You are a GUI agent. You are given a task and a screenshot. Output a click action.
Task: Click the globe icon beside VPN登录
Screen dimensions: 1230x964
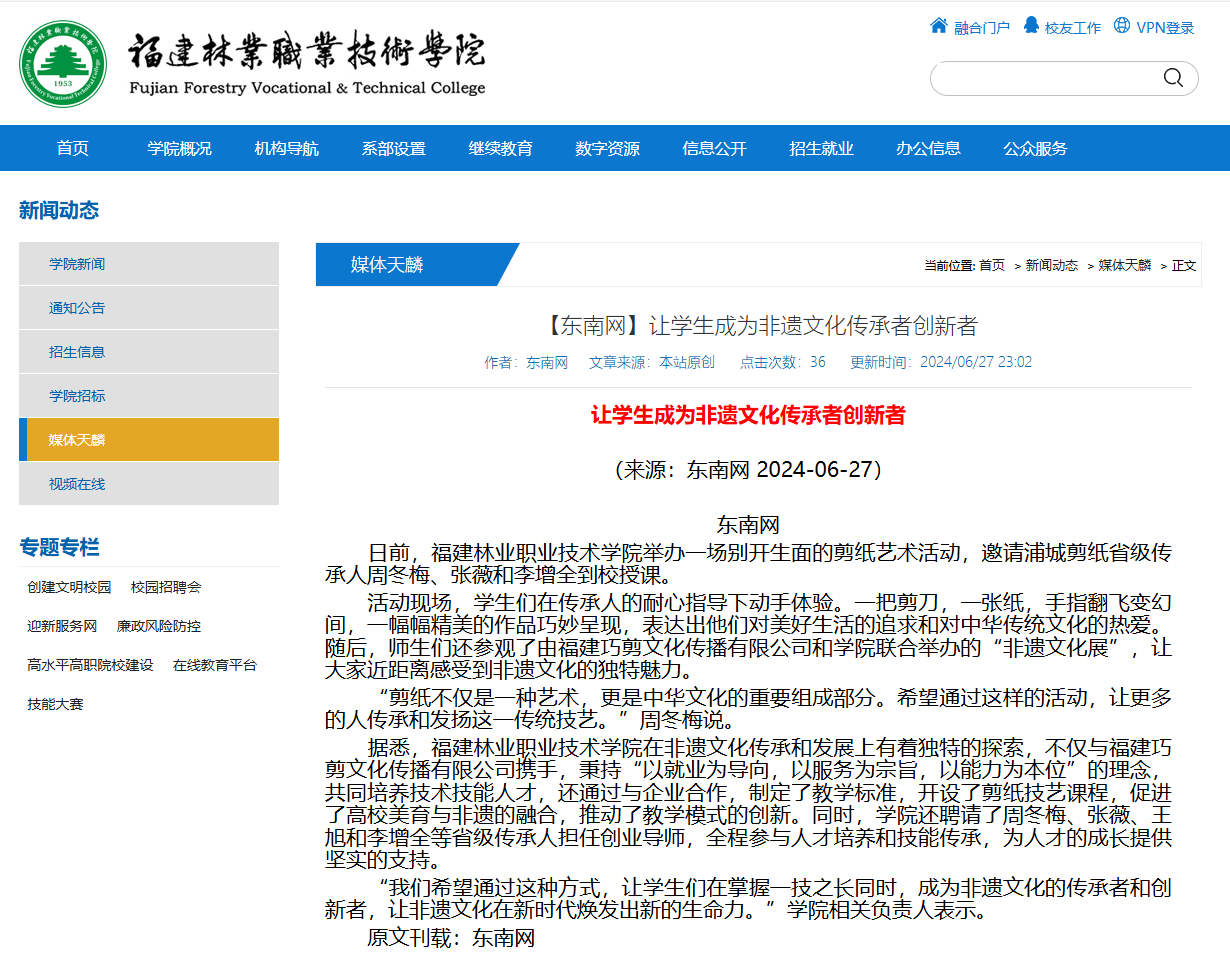point(1122,26)
